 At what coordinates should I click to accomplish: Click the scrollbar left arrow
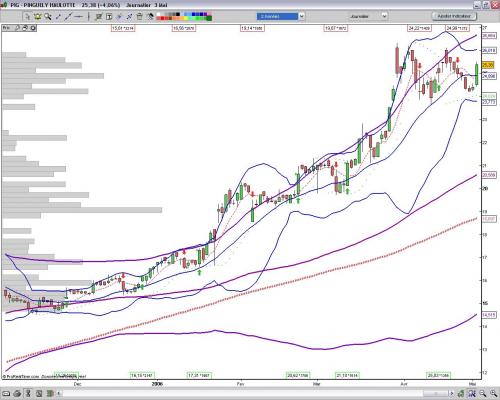point(59,394)
